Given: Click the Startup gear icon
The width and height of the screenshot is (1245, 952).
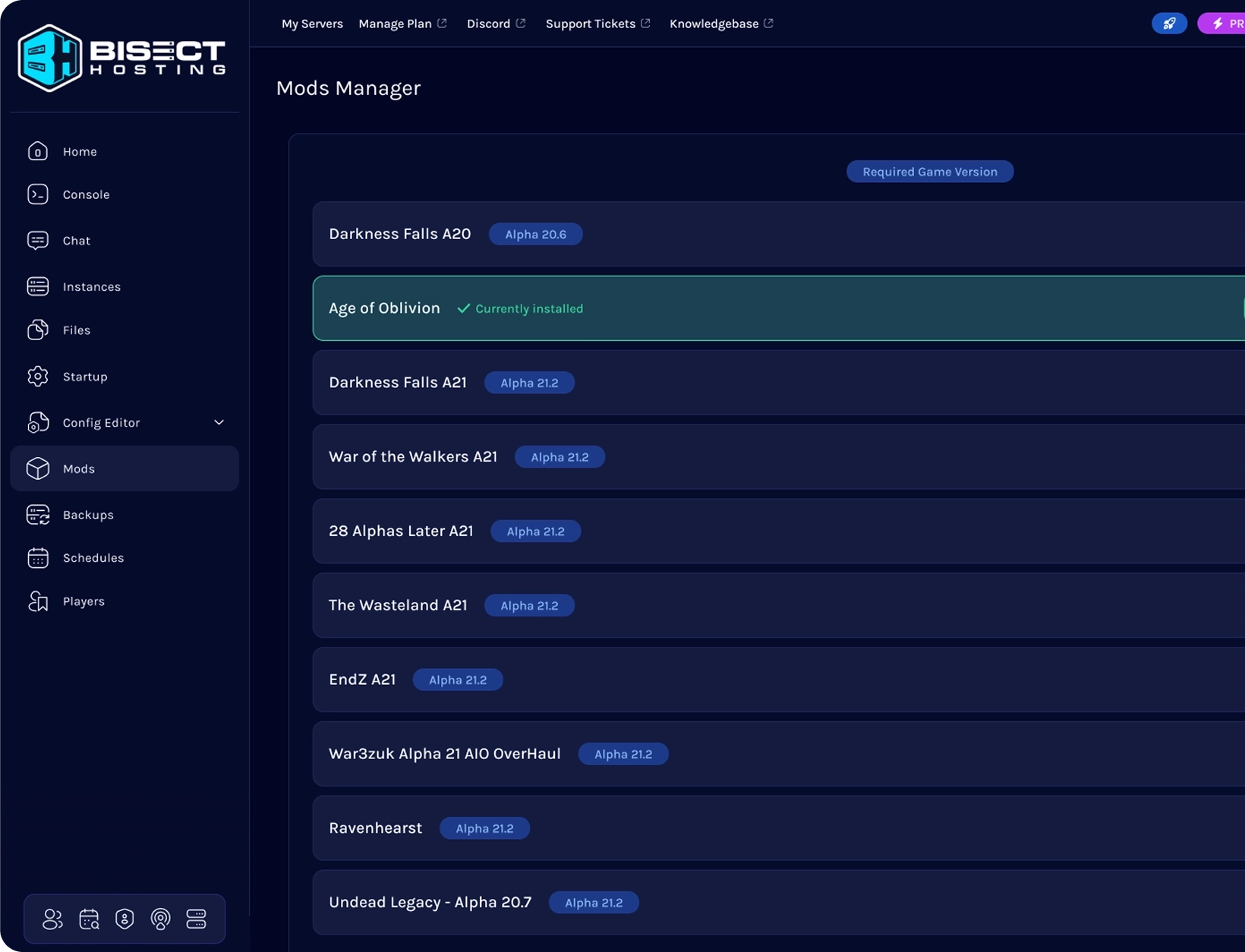Looking at the screenshot, I should tap(38, 377).
